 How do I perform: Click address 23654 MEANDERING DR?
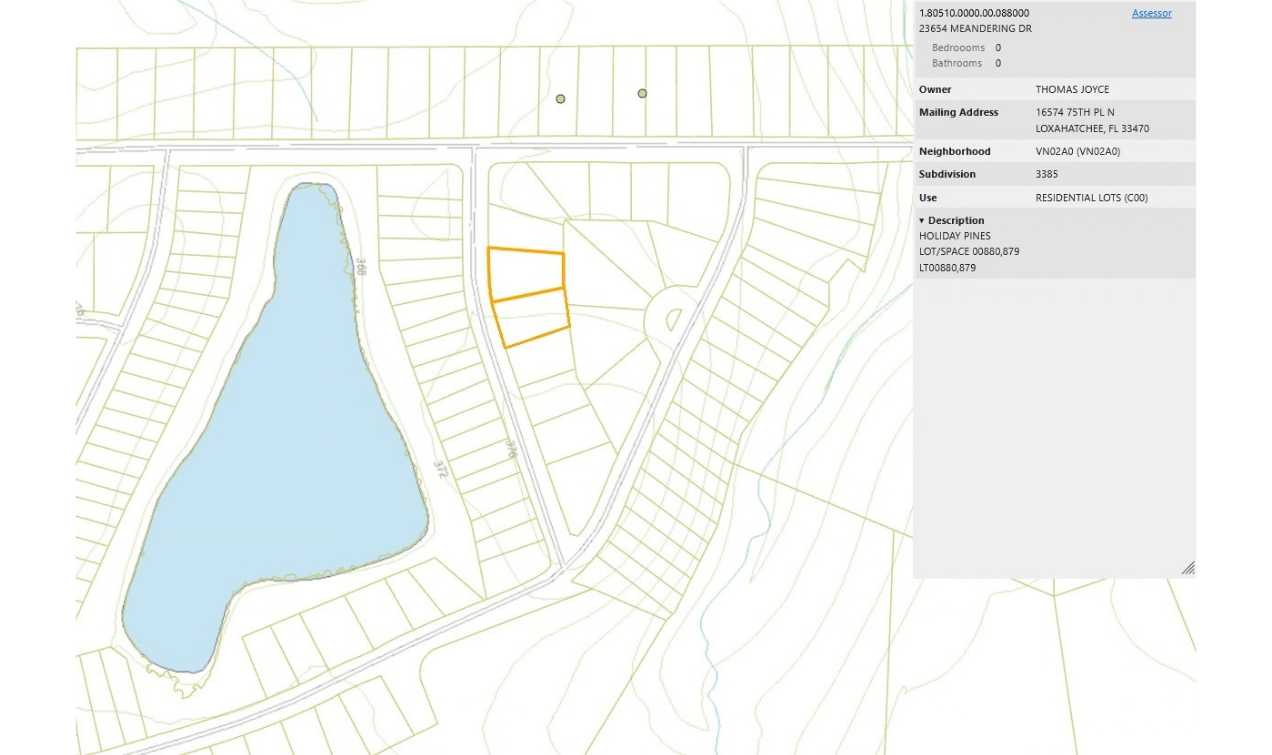975,29
